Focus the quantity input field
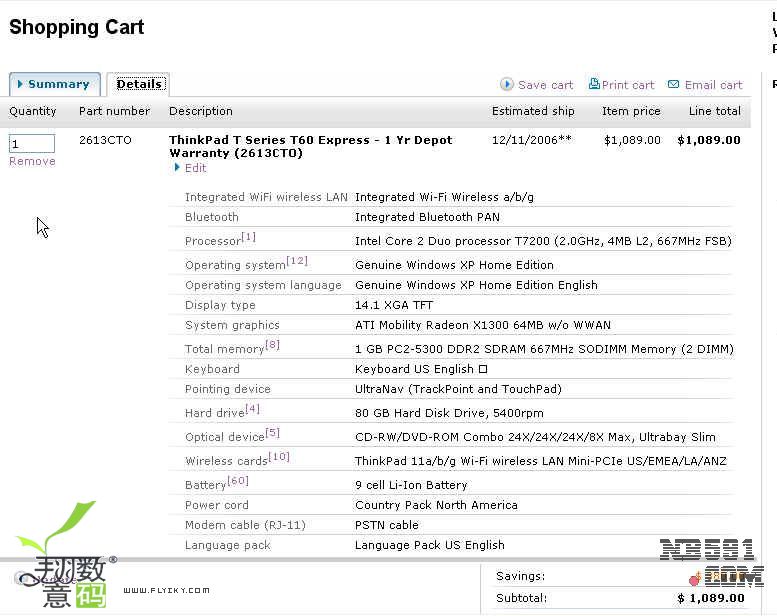Image resolution: width=777 pixels, height=616 pixels. point(32,144)
